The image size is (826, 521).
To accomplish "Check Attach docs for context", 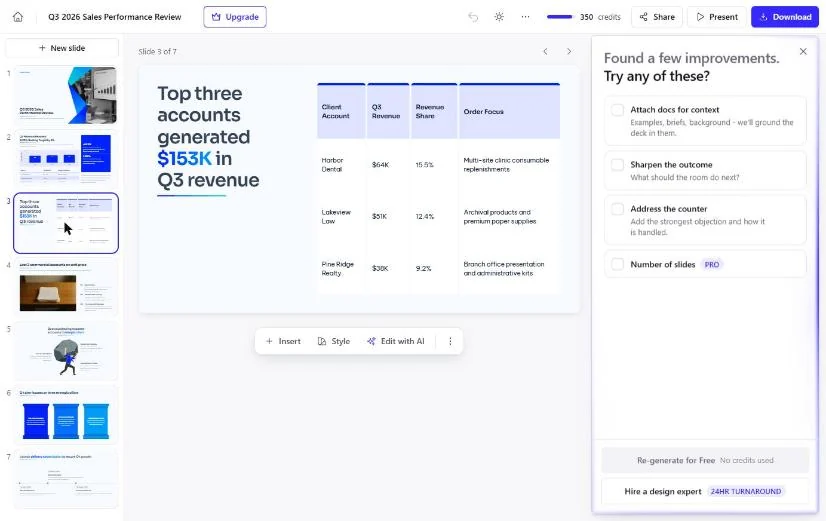I will pos(617,110).
